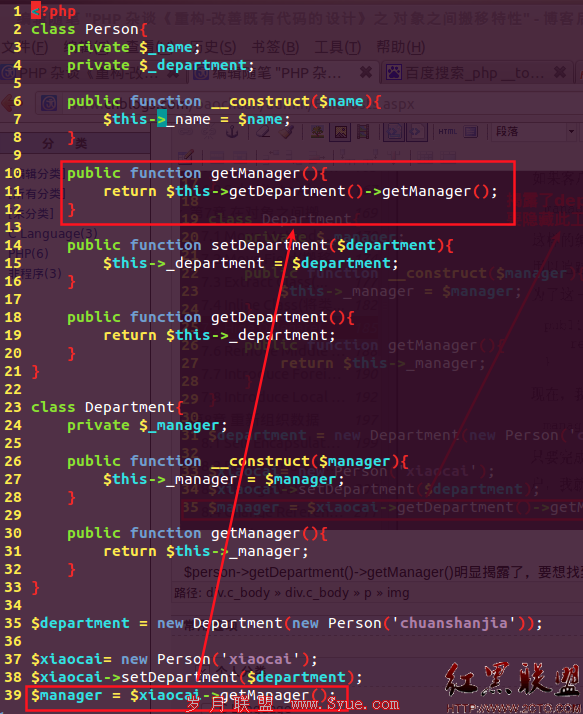Screen dimensions: 583x714
Task: Click the browser back arrow button
Action: tap(10, 103)
